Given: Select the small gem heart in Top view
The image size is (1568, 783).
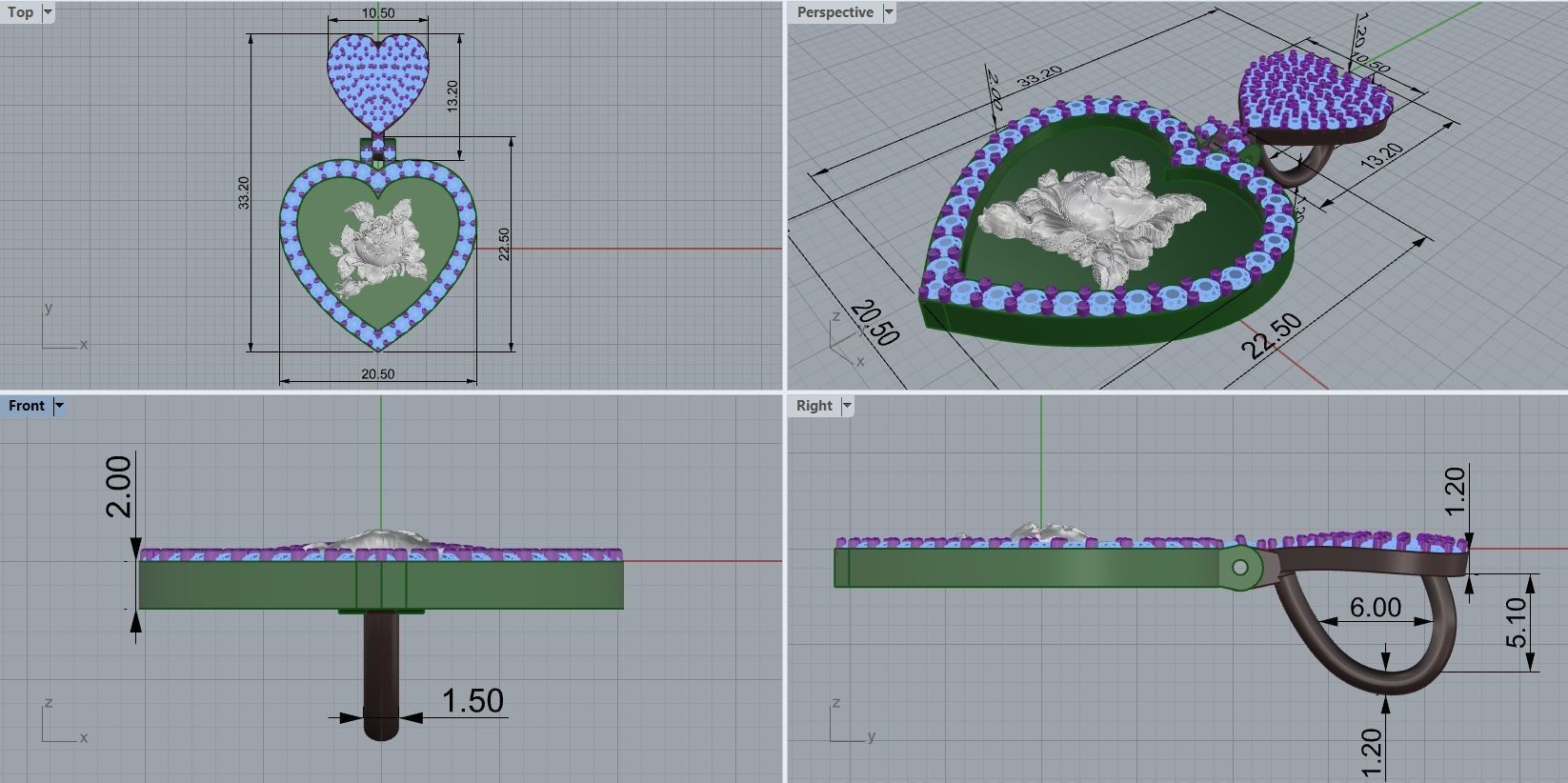Looking at the screenshot, I should point(378,83).
